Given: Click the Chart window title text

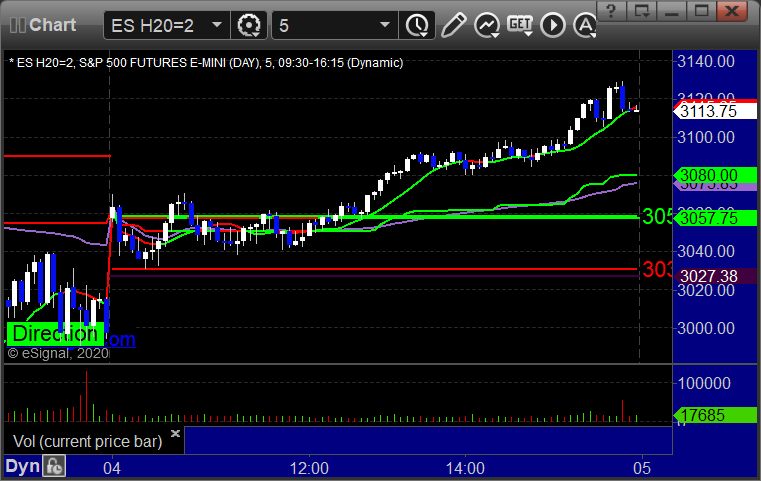Looking at the screenshot, I should click(x=52, y=25).
